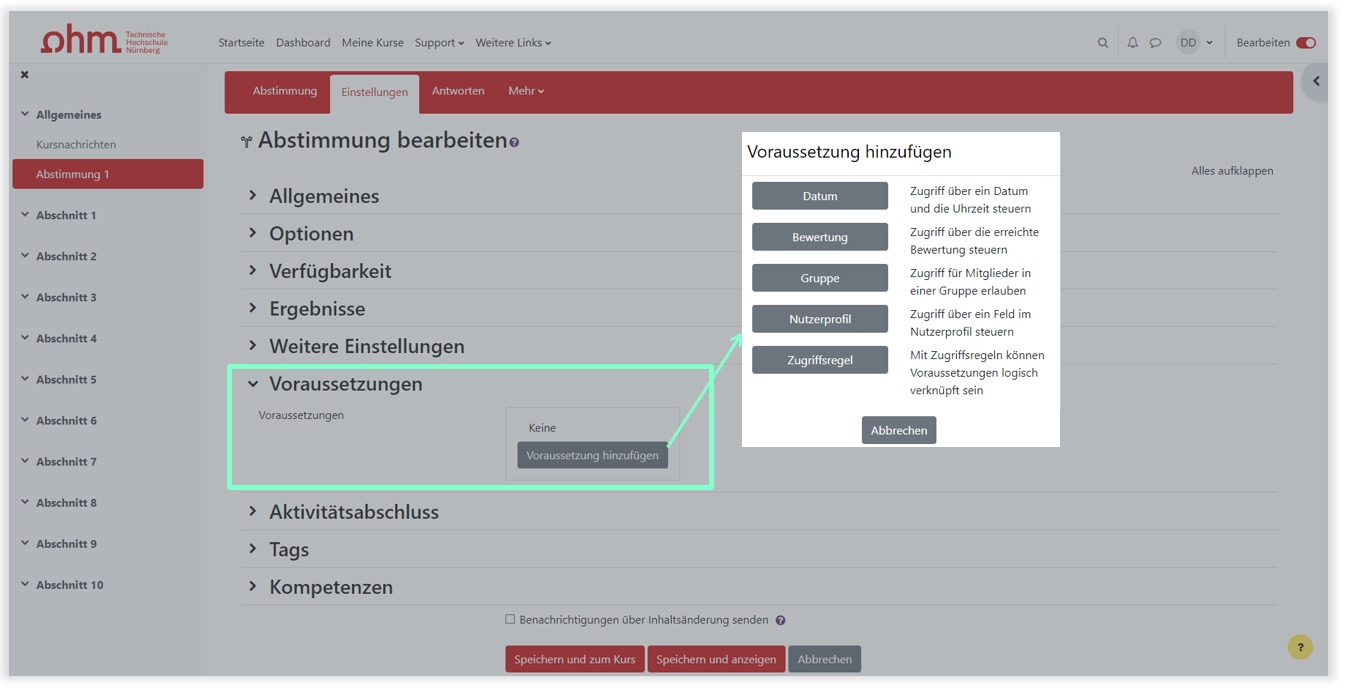
Task: Click the yellow question mark help button
Action: coord(1299,647)
